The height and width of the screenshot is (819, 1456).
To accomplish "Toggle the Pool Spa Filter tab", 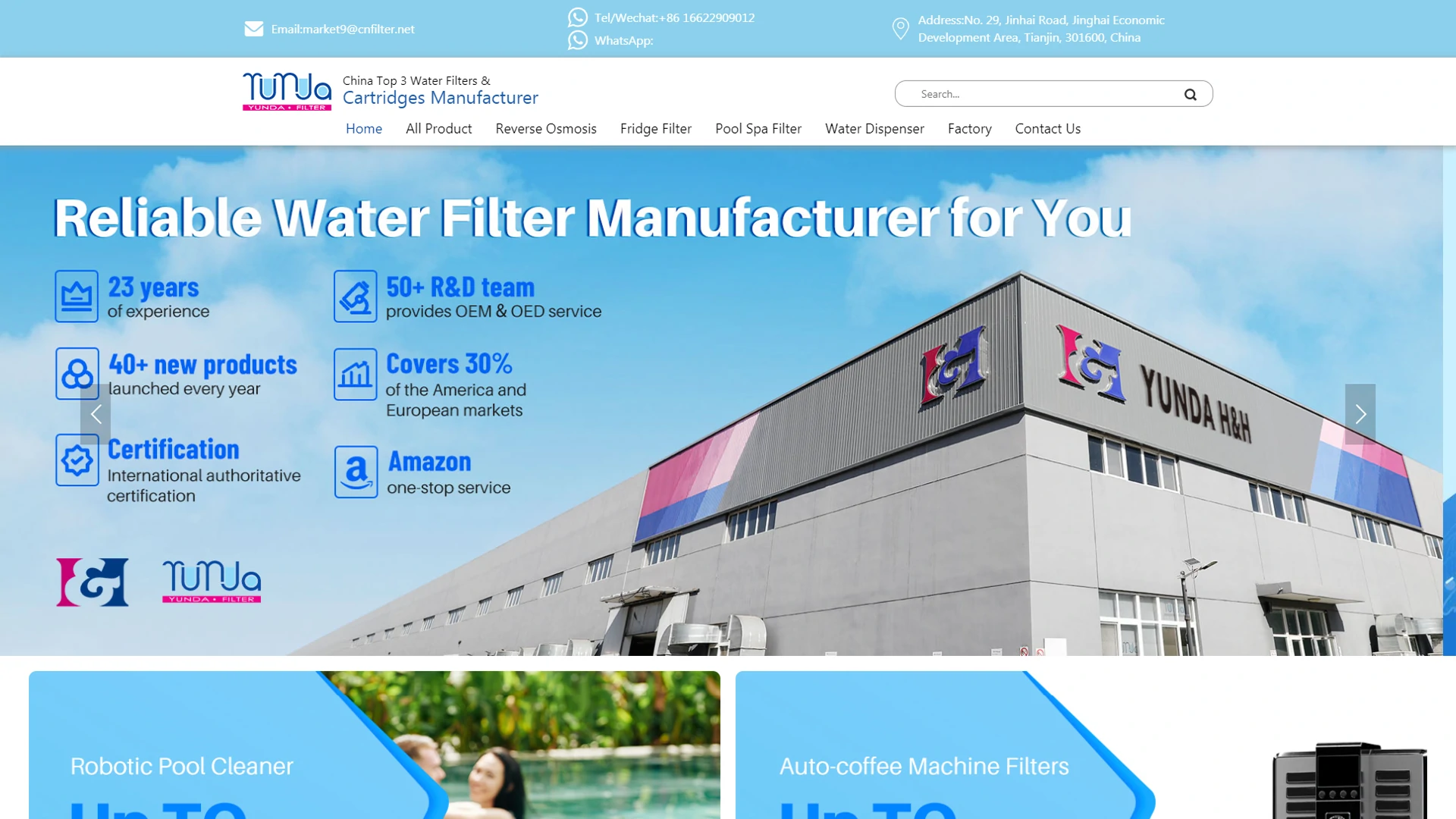I will click(757, 128).
